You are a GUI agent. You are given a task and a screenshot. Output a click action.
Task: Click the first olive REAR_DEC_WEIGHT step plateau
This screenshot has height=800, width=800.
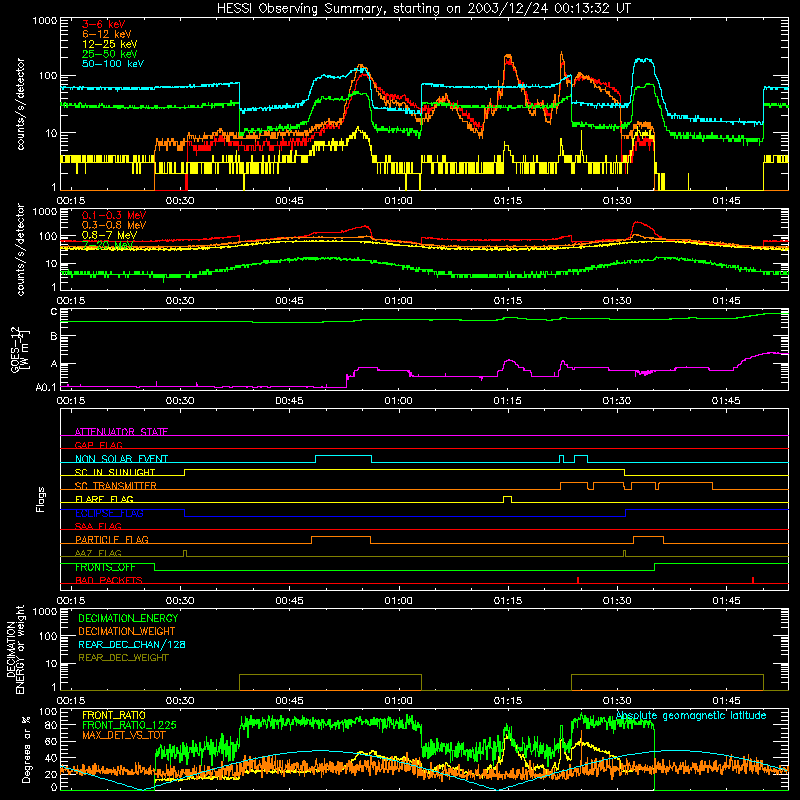[330, 675]
